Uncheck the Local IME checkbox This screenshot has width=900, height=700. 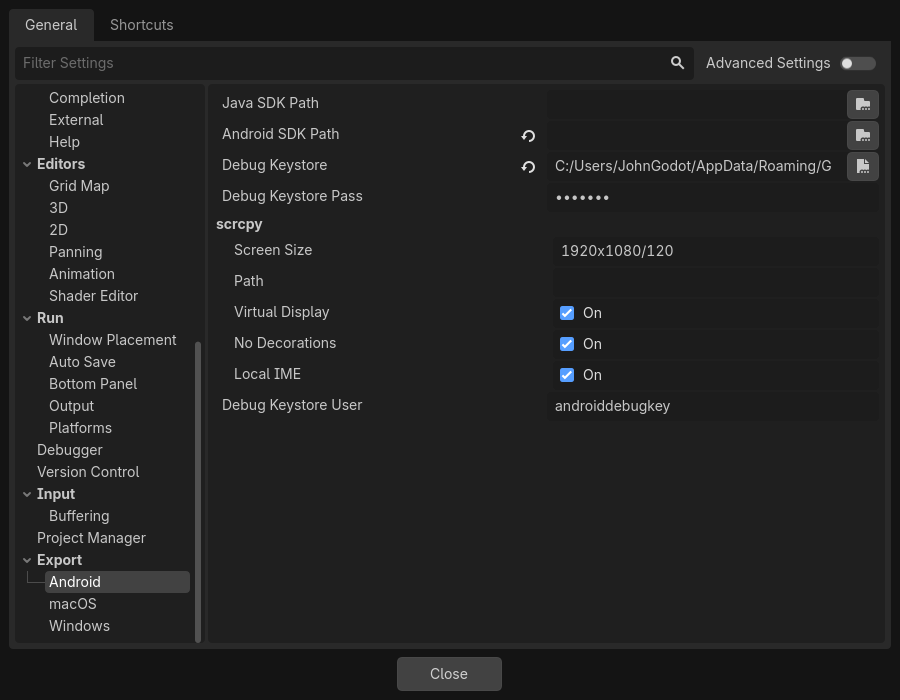[567, 375]
